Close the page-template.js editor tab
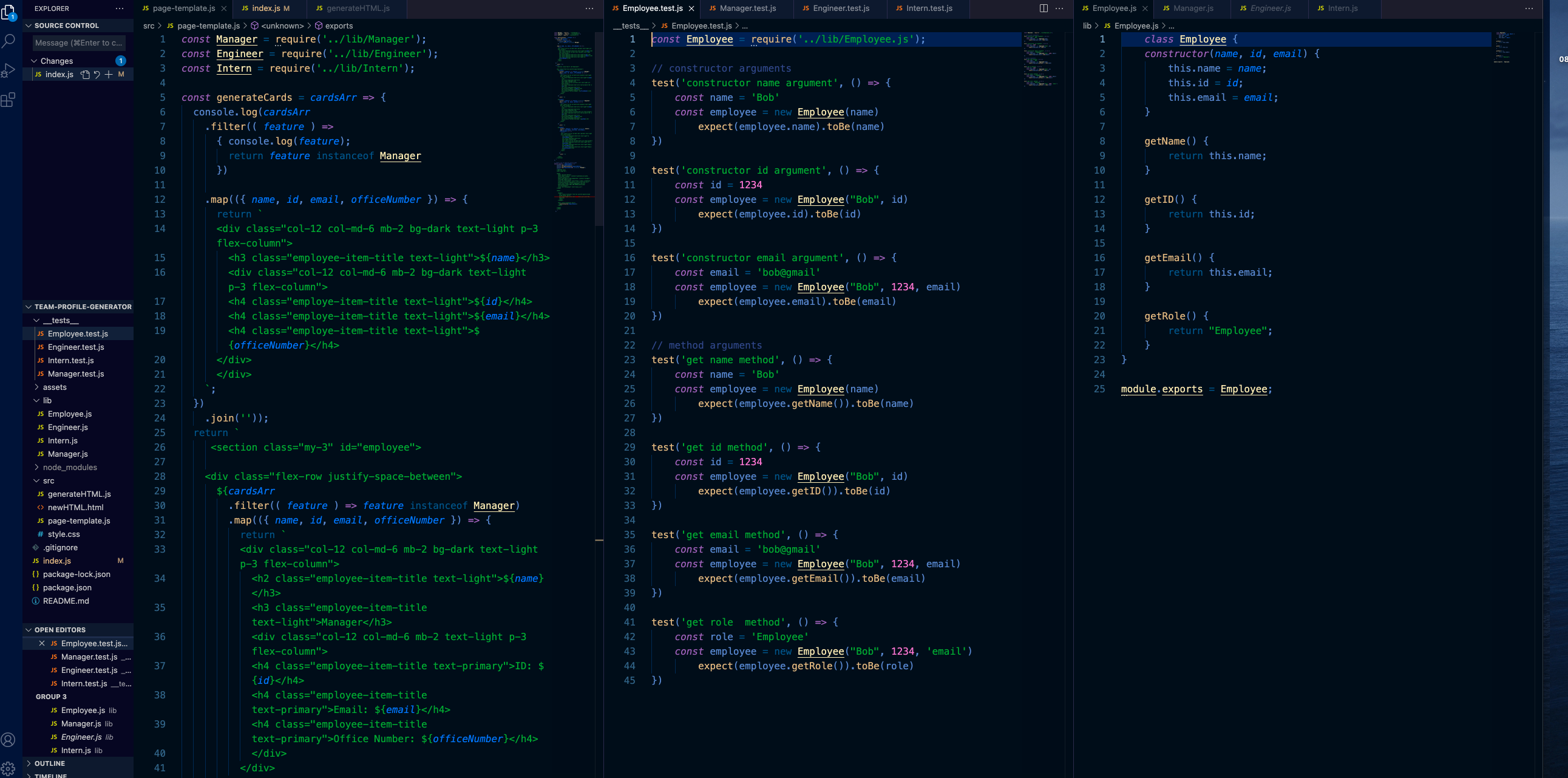1568x778 pixels. [224, 9]
